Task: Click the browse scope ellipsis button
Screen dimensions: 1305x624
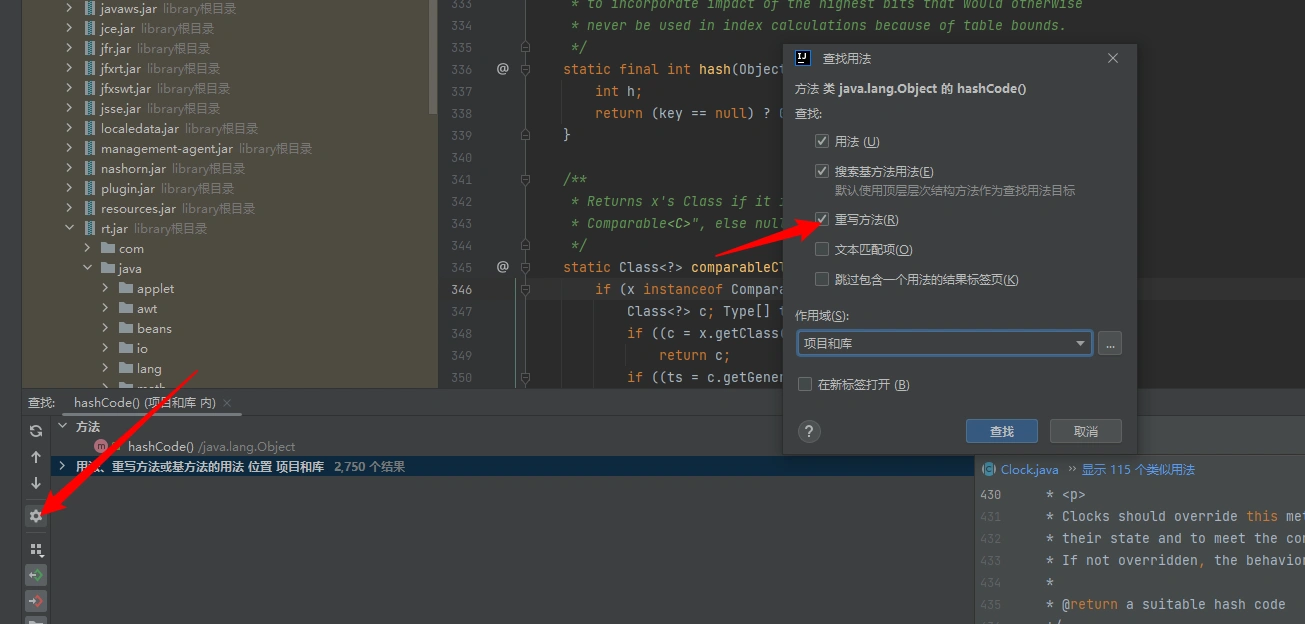Action: [x=1109, y=344]
